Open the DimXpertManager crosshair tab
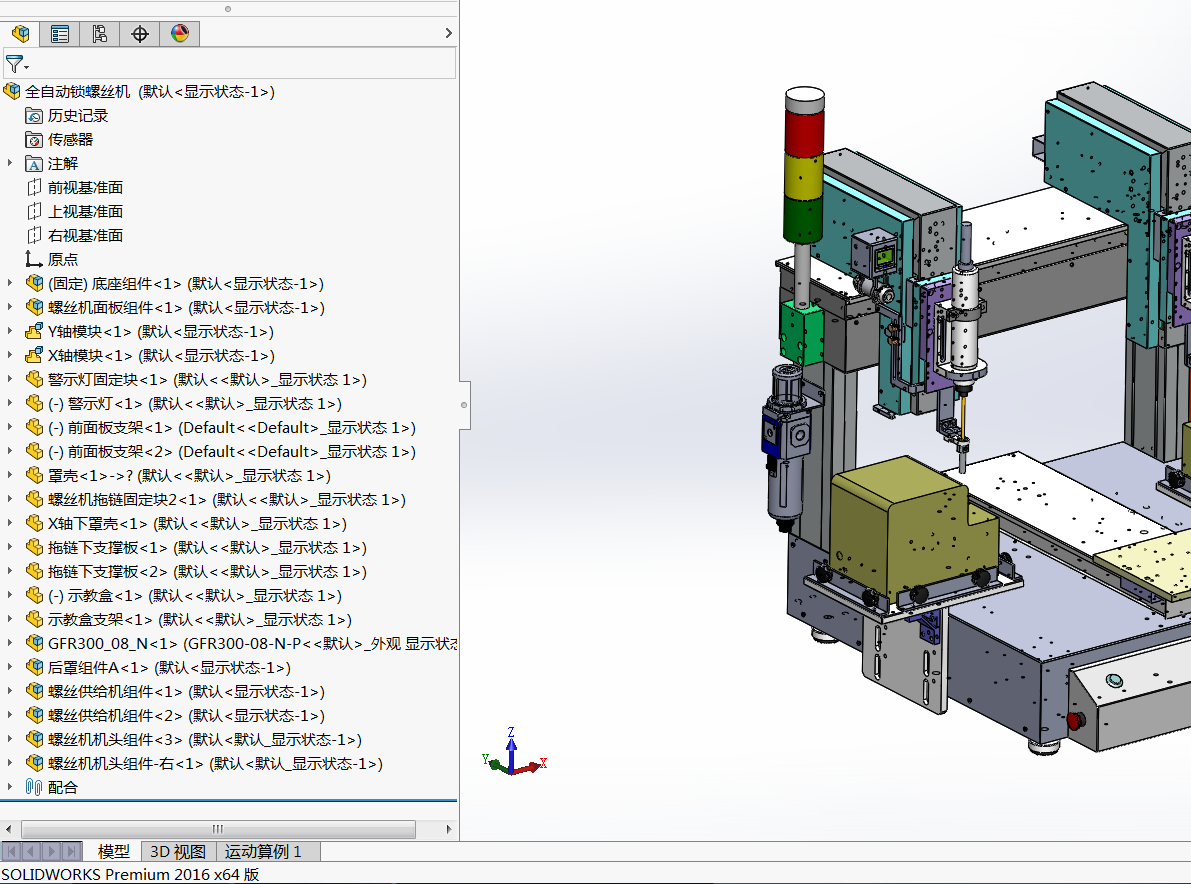Screen dimensions: 1191x884 coord(140,33)
